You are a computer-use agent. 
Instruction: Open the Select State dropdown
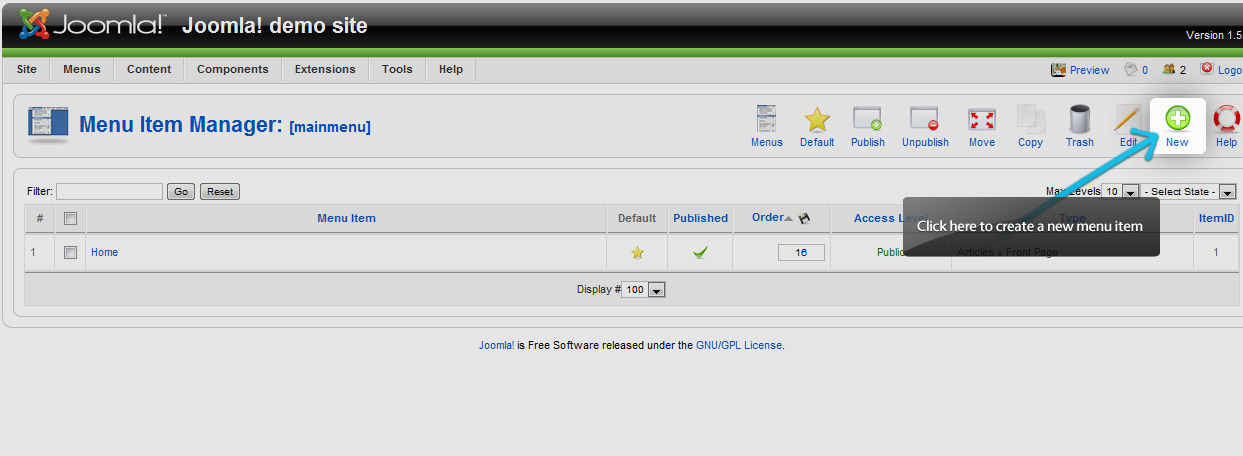click(x=1190, y=191)
